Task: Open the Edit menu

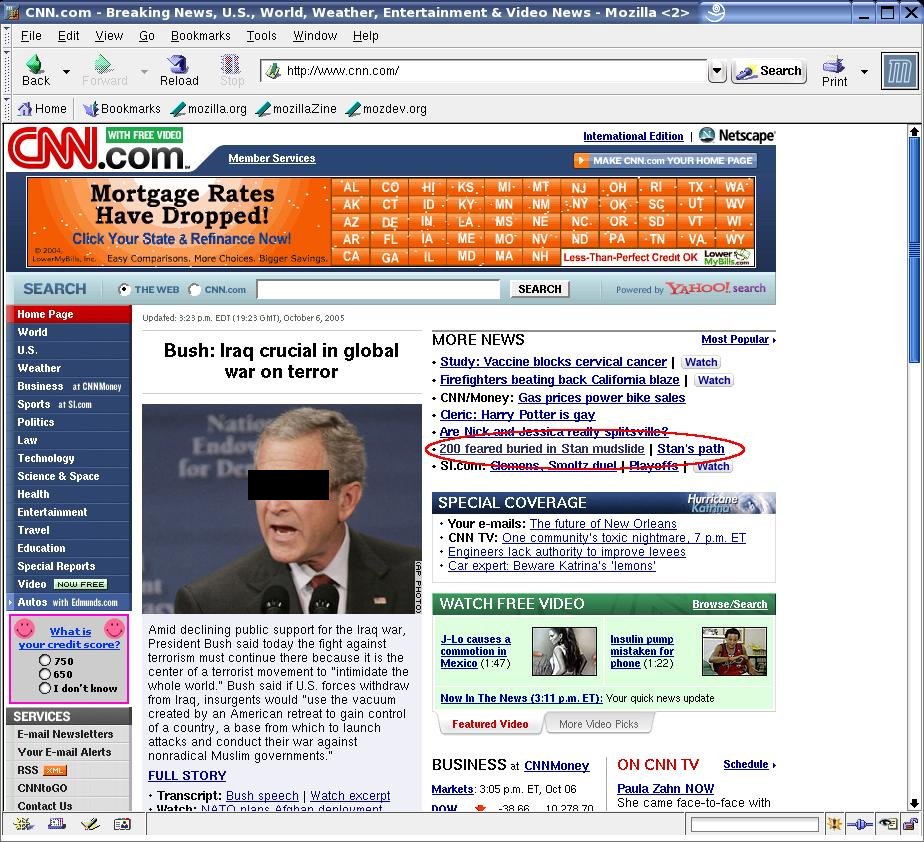Action: click(x=68, y=36)
